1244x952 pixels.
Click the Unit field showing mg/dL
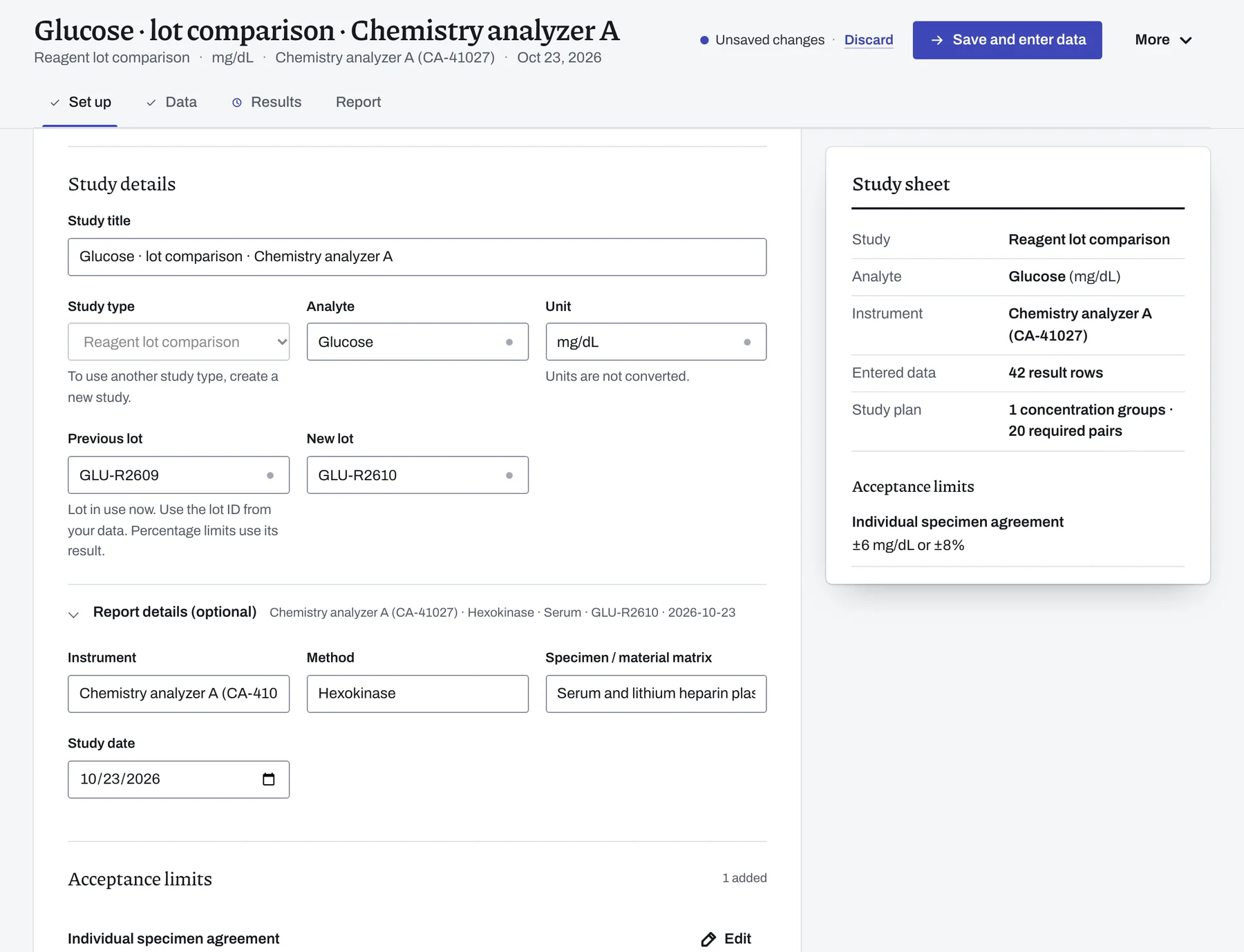click(x=656, y=342)
